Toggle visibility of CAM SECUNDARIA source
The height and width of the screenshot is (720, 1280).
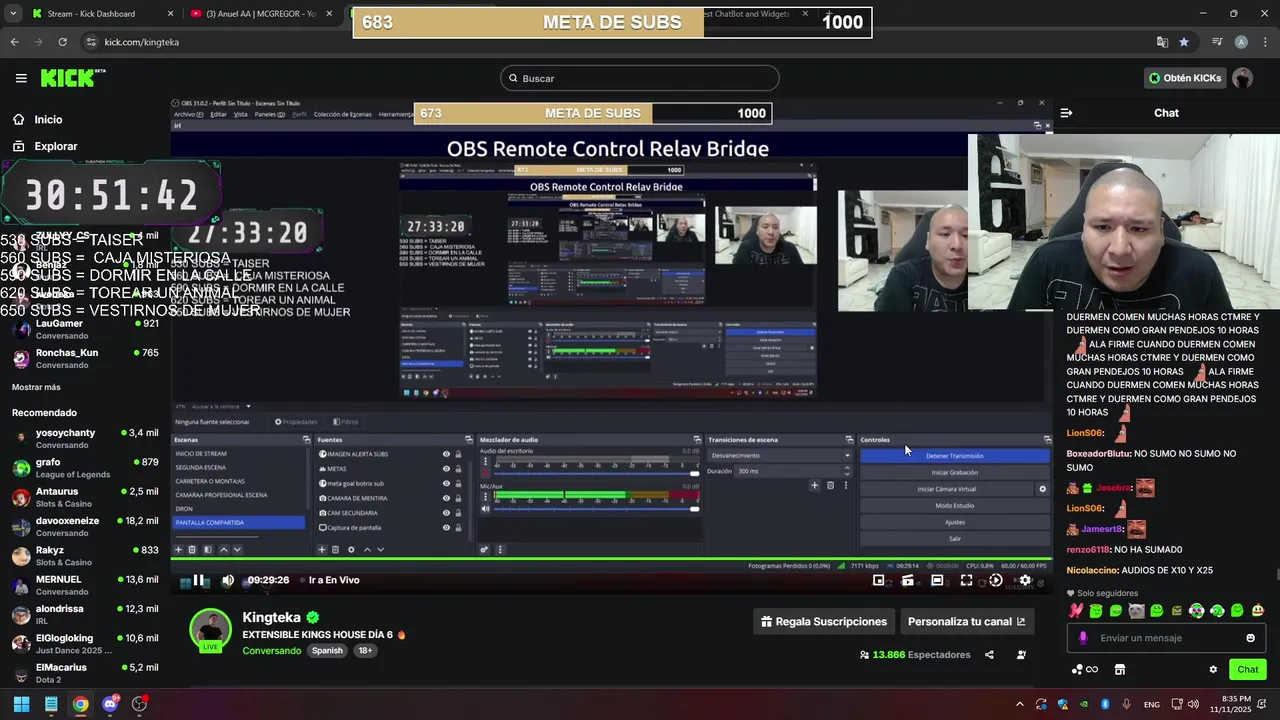point(446,512)
